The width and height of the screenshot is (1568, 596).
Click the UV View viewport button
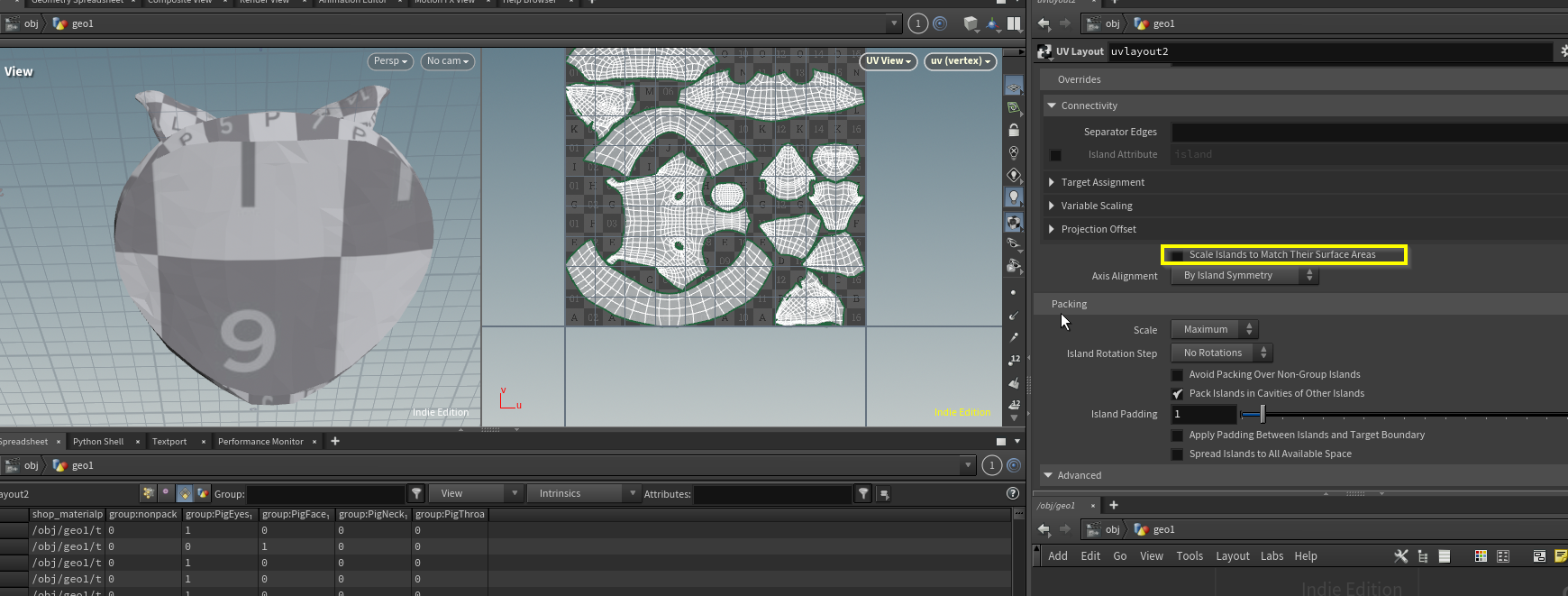coord(888,61)
